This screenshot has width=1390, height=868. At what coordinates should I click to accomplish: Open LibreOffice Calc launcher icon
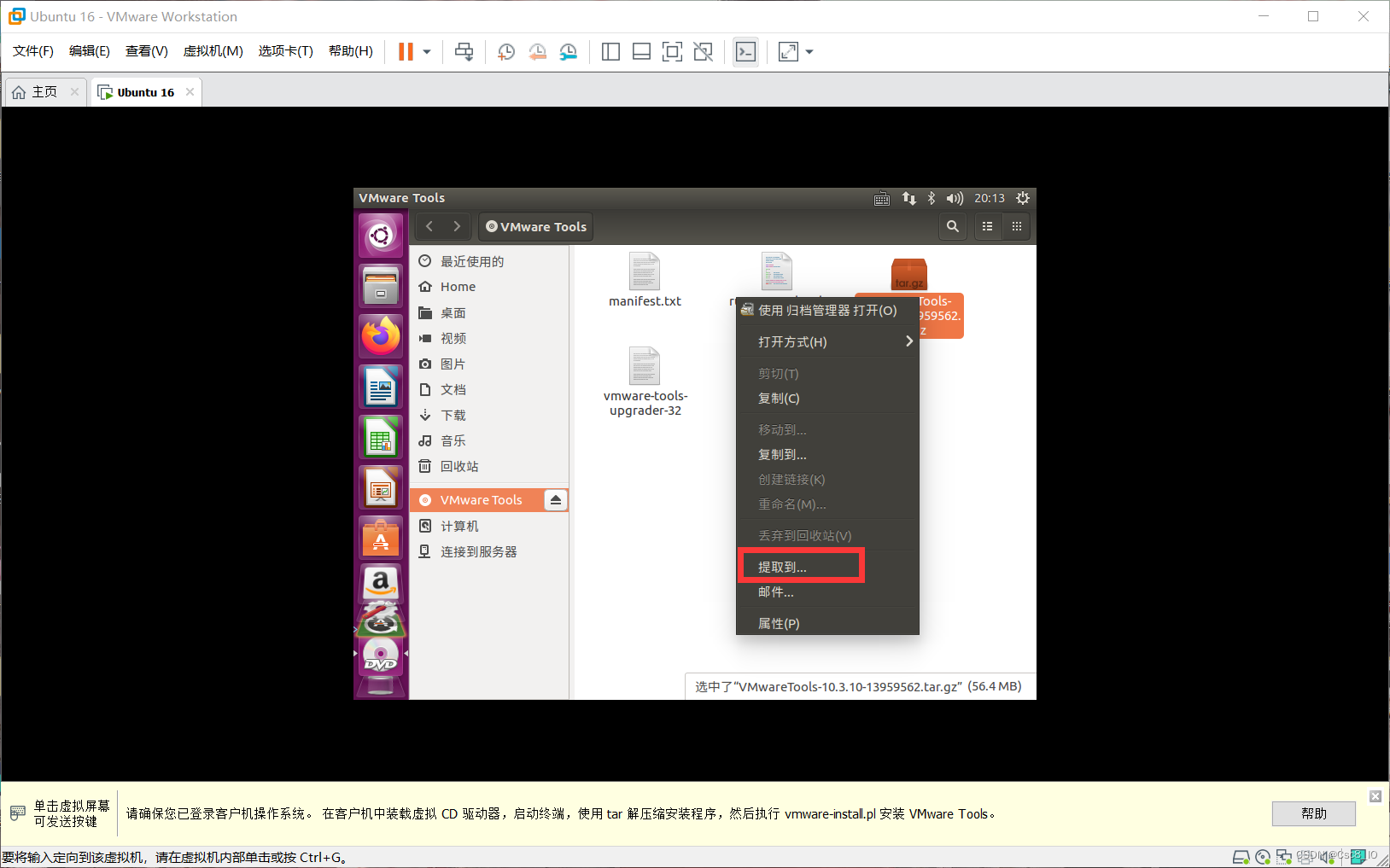click(381, 438)
